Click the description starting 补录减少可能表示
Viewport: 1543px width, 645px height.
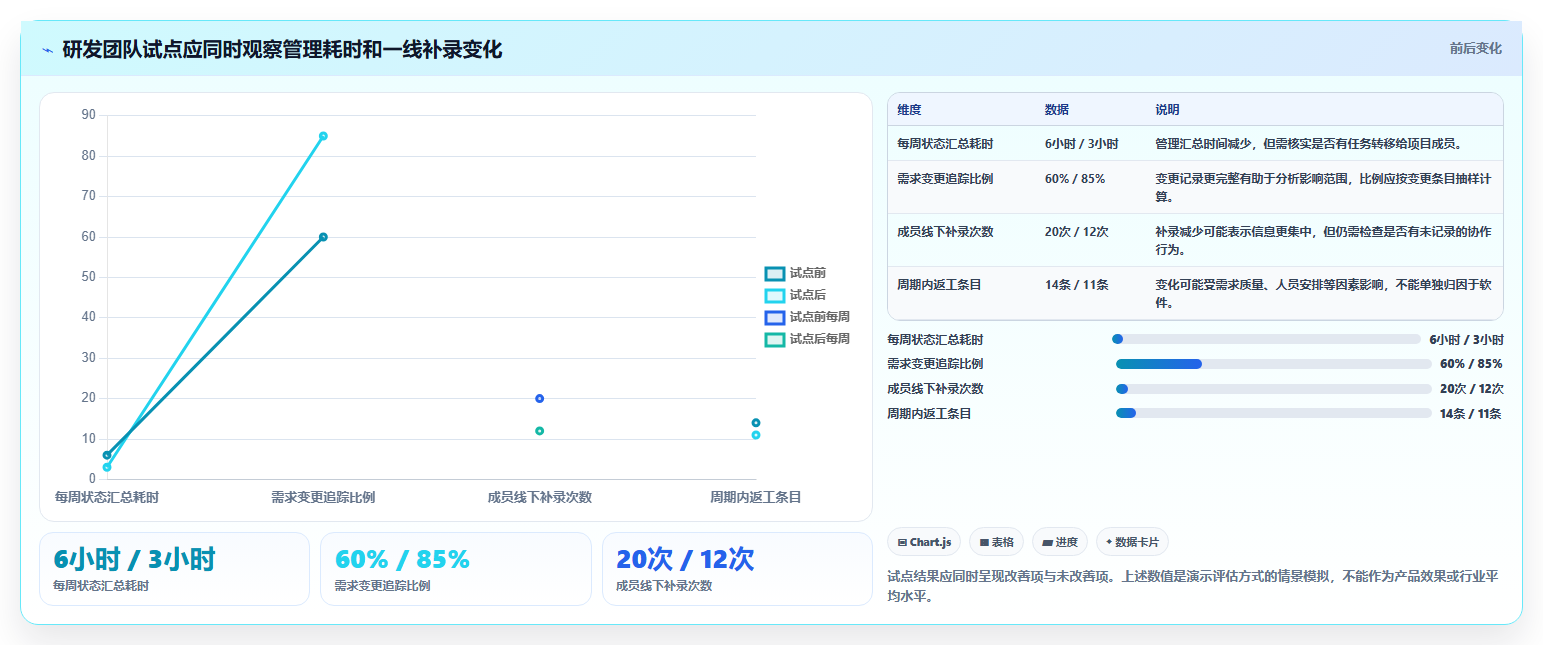click(1323, 241)
